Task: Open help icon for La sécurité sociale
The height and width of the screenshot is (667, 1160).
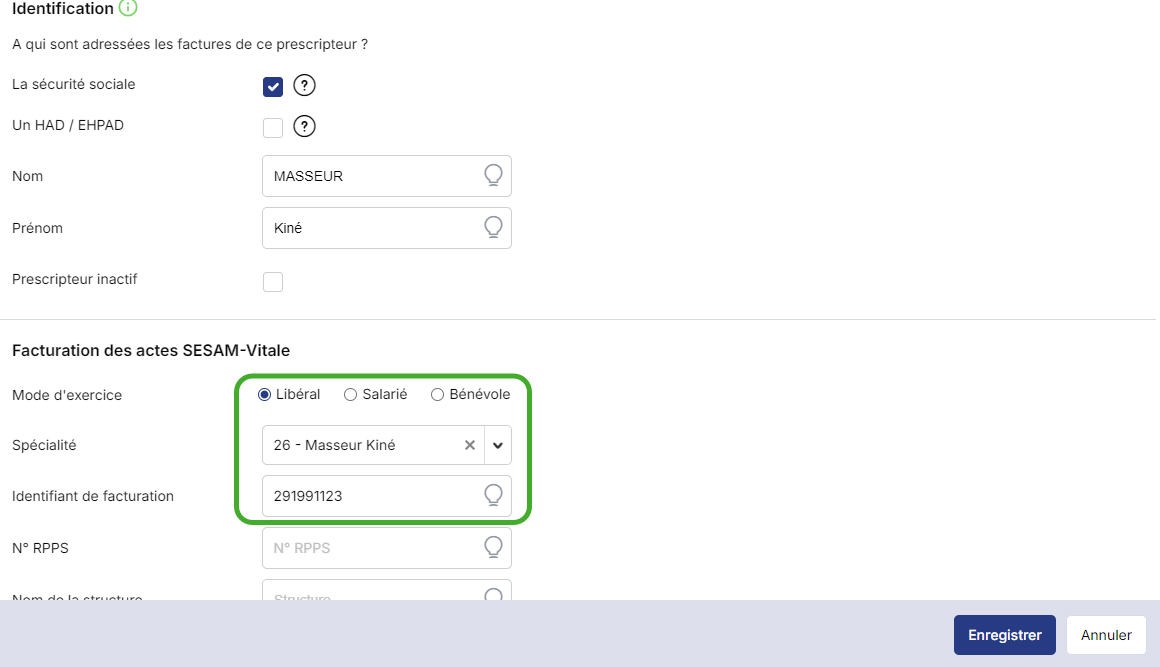Action: 304,85
